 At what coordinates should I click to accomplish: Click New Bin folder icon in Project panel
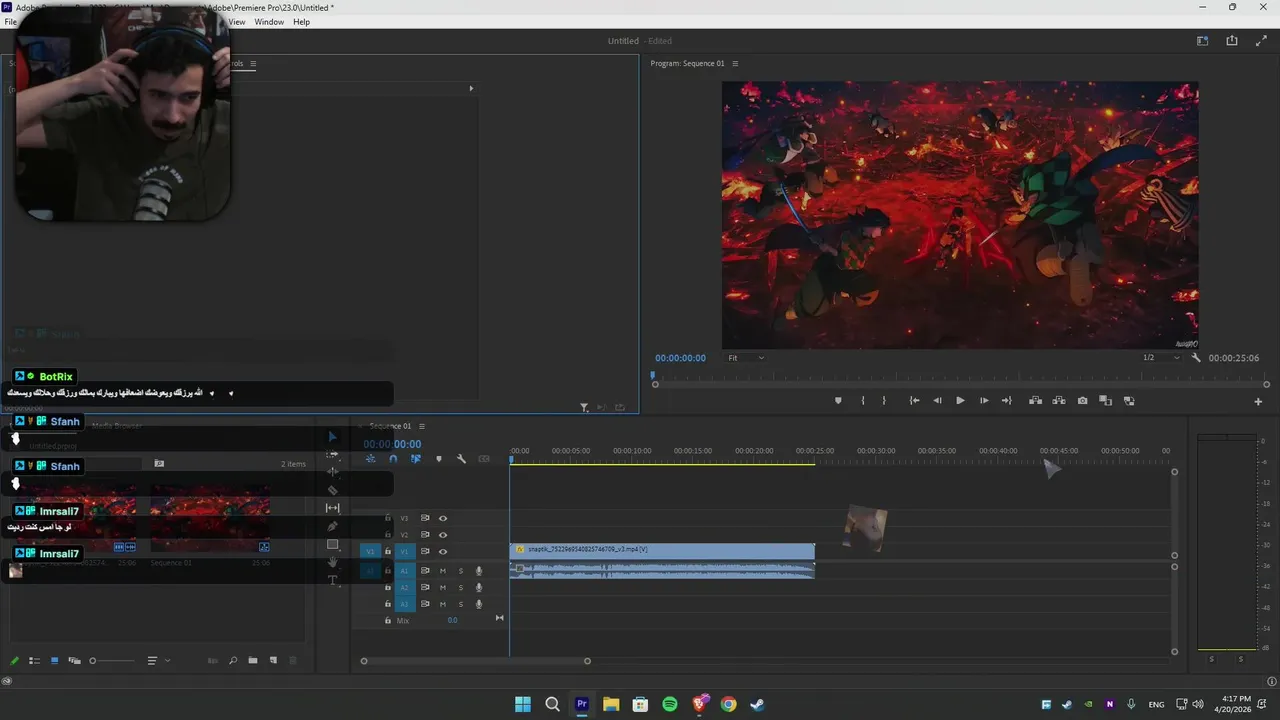click(x=253, y=661)
